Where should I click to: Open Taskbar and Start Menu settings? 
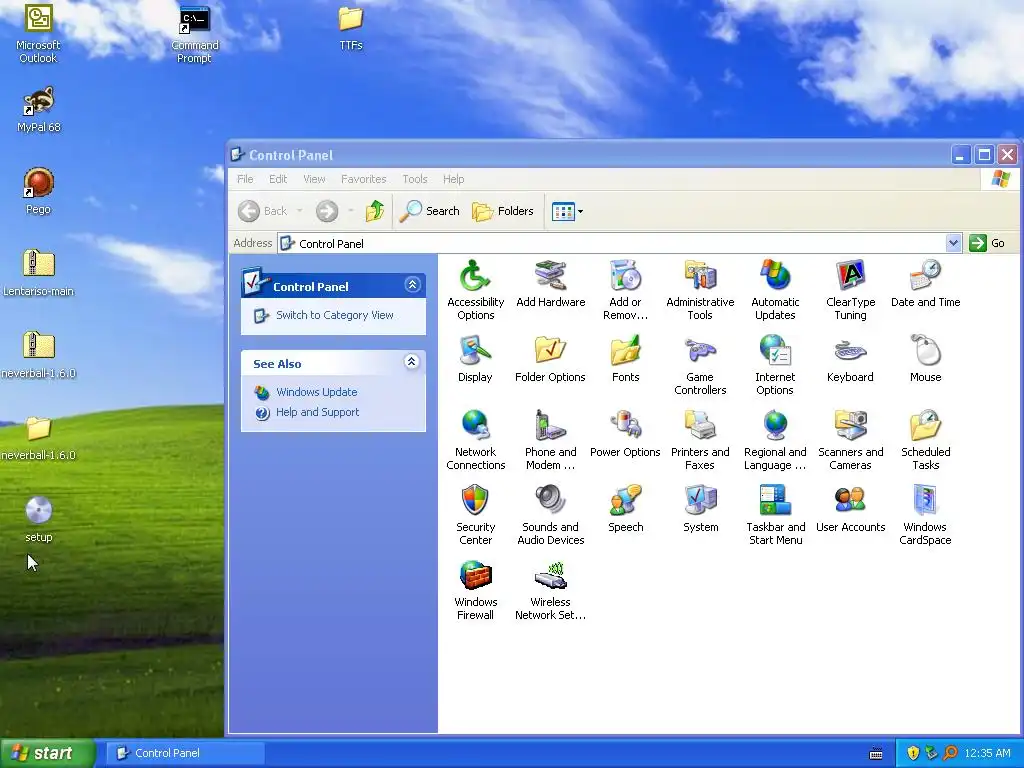tap(775, 515)
